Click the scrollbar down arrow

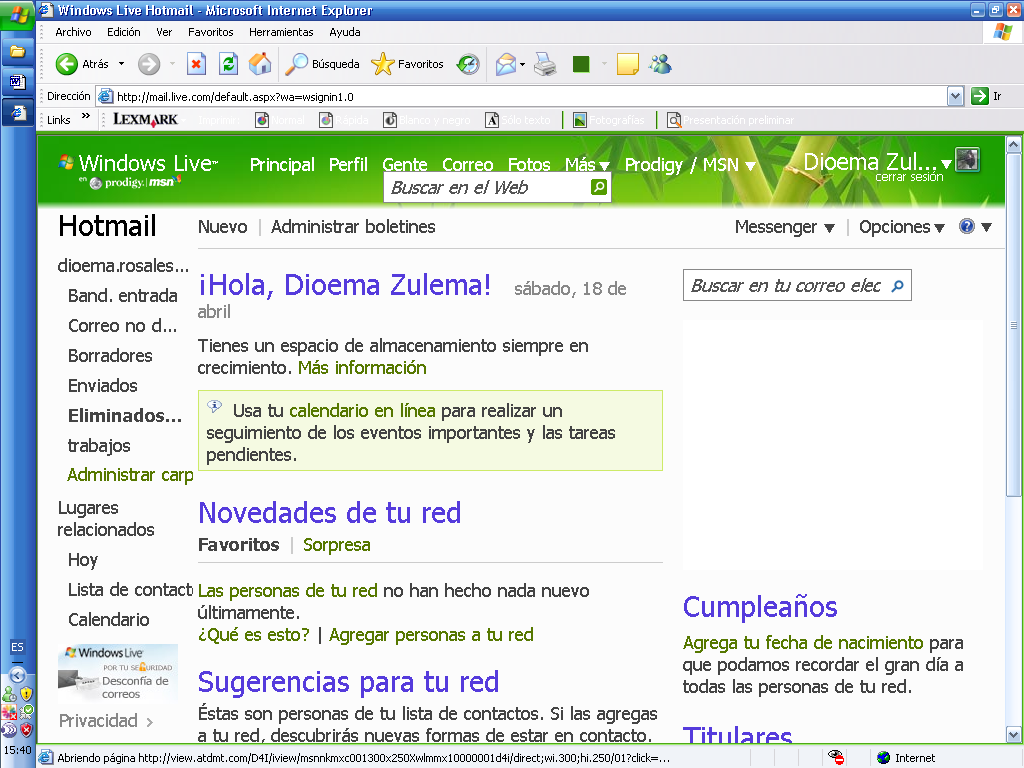(1014, 735)
